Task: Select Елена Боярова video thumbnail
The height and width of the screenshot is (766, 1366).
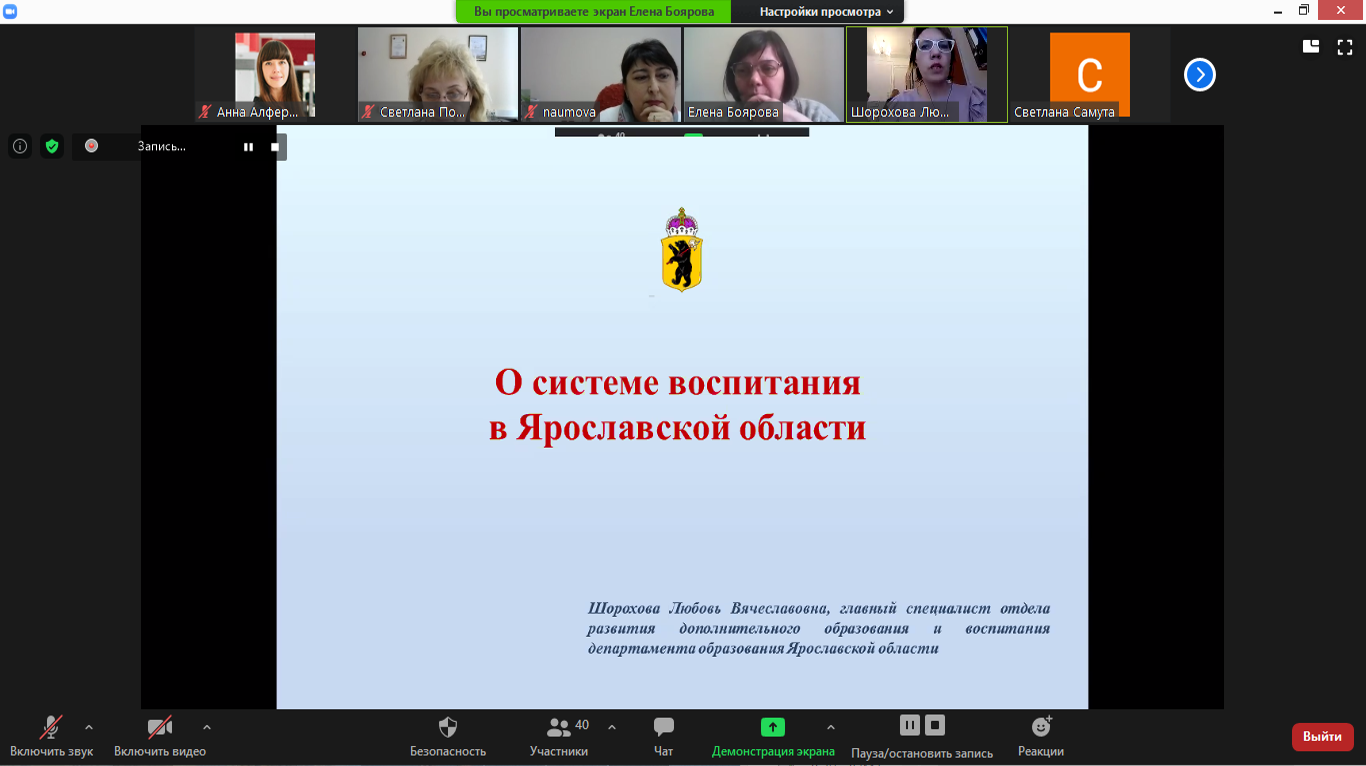Action: [764, 75]
